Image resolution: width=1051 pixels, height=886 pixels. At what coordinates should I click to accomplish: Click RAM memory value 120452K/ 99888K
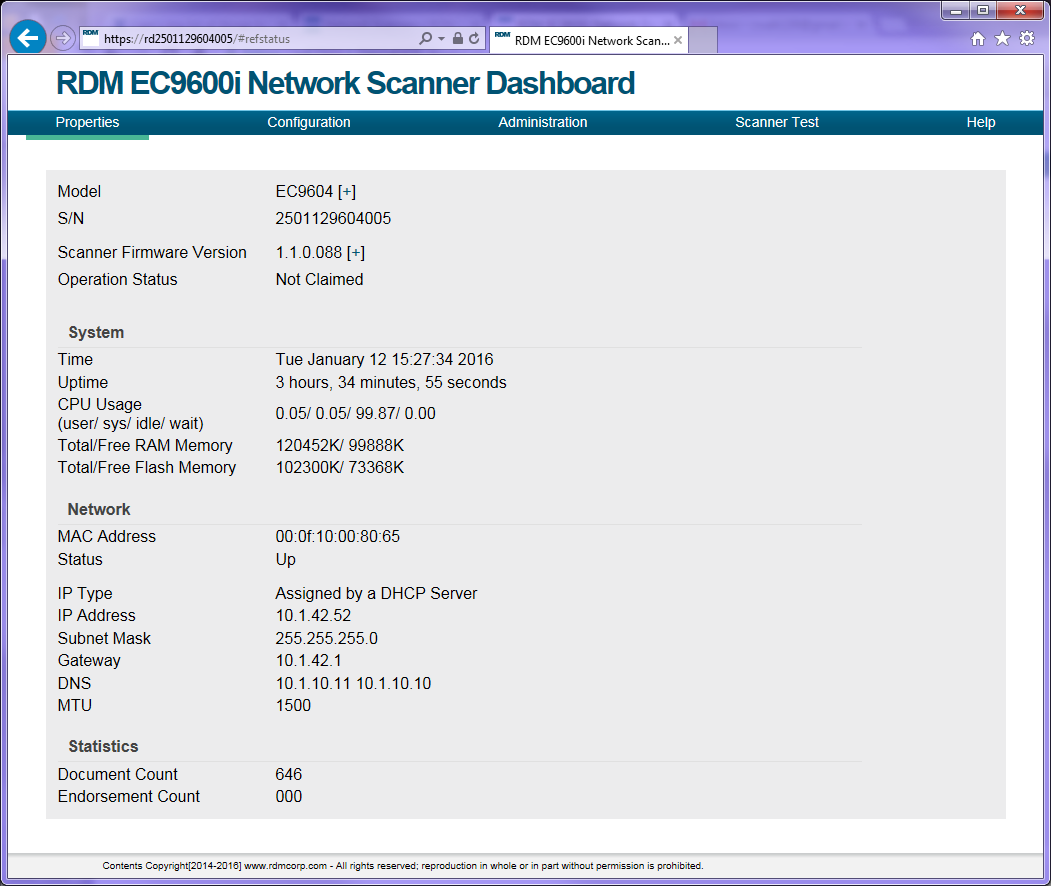pos(340,446)
